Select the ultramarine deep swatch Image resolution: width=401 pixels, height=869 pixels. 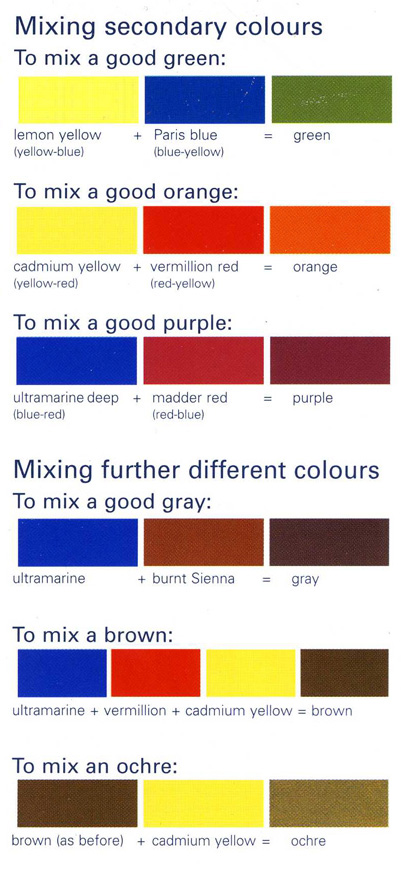76,361
